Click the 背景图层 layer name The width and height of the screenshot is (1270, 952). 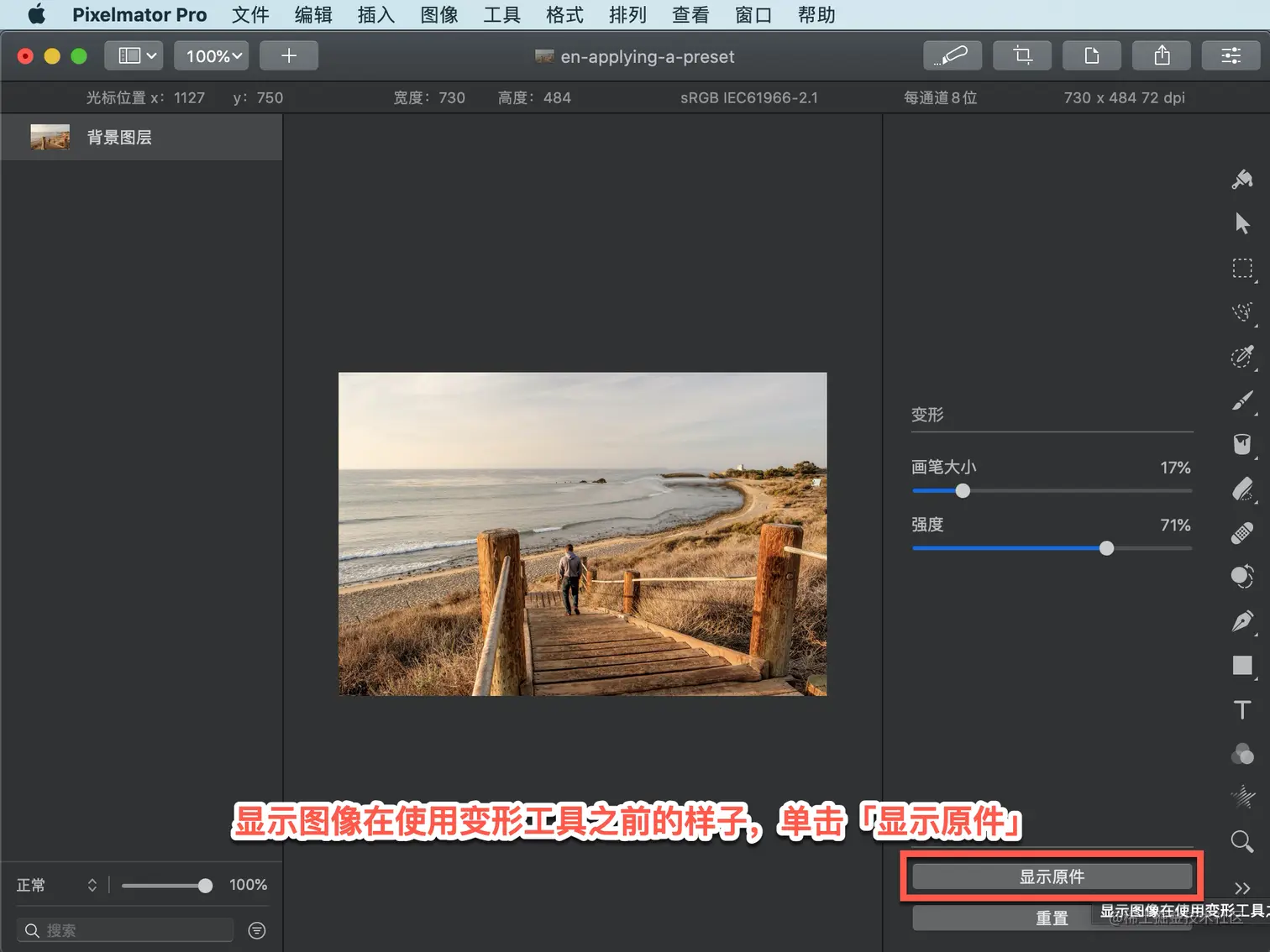click(x=119, y=137)
